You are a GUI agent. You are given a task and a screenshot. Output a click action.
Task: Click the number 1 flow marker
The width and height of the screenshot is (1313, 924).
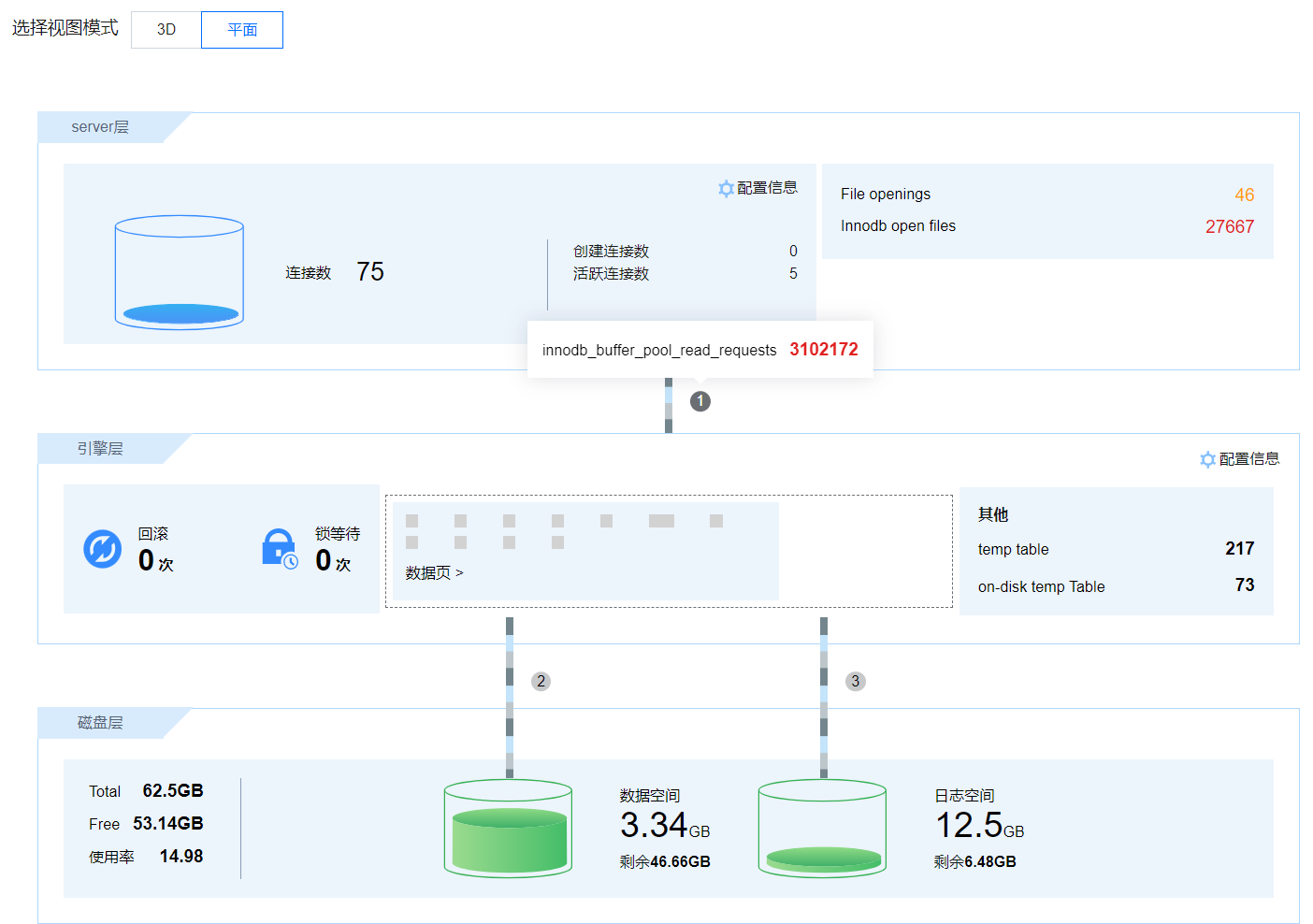[700, 401]
